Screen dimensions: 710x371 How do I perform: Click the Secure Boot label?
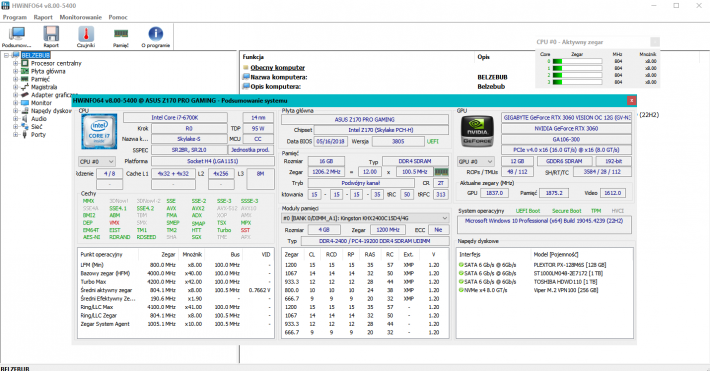tap(566, 211)
